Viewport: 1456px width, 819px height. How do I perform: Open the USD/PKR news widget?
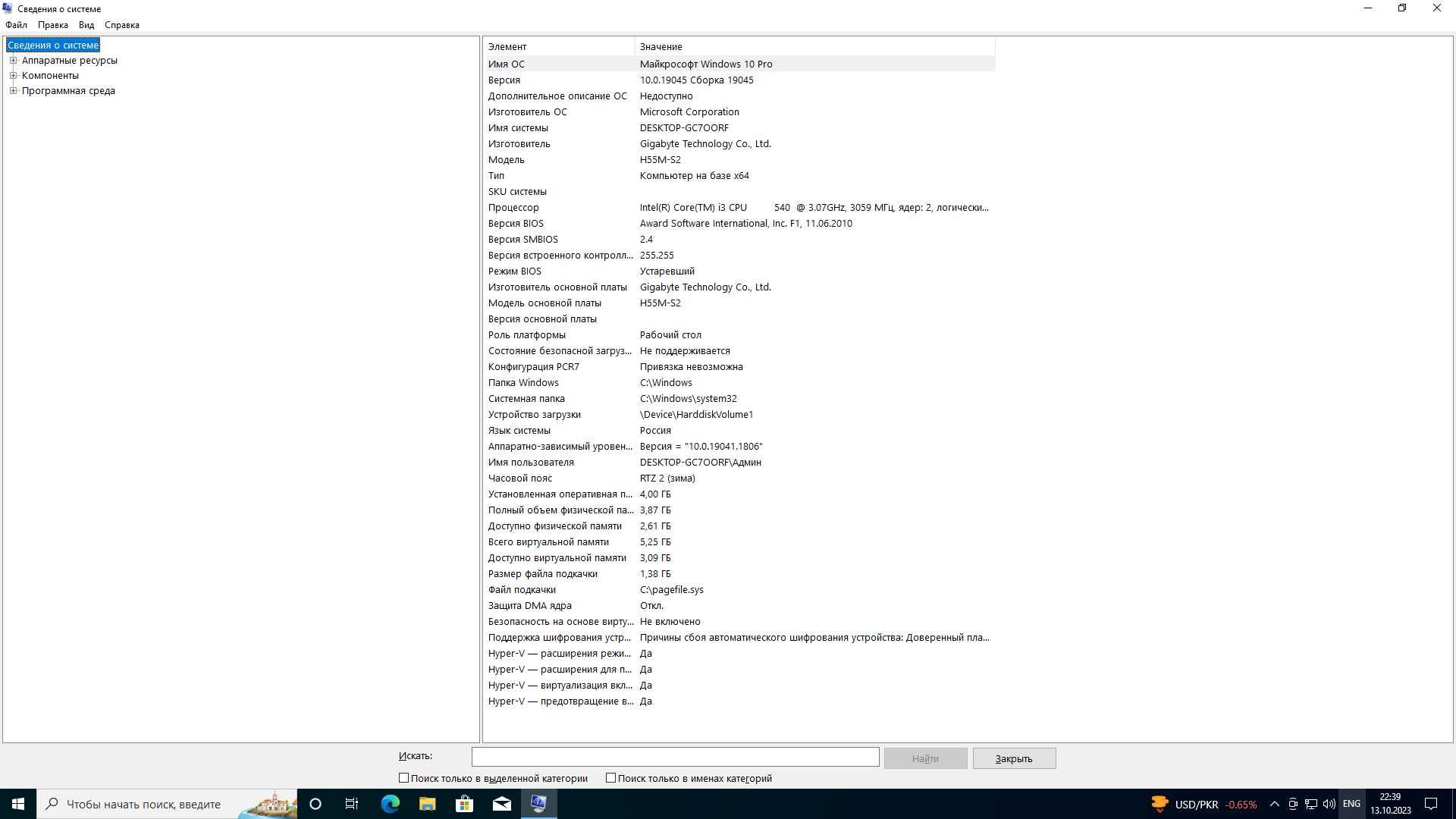pyautogui.click(x=1204, y=804)
